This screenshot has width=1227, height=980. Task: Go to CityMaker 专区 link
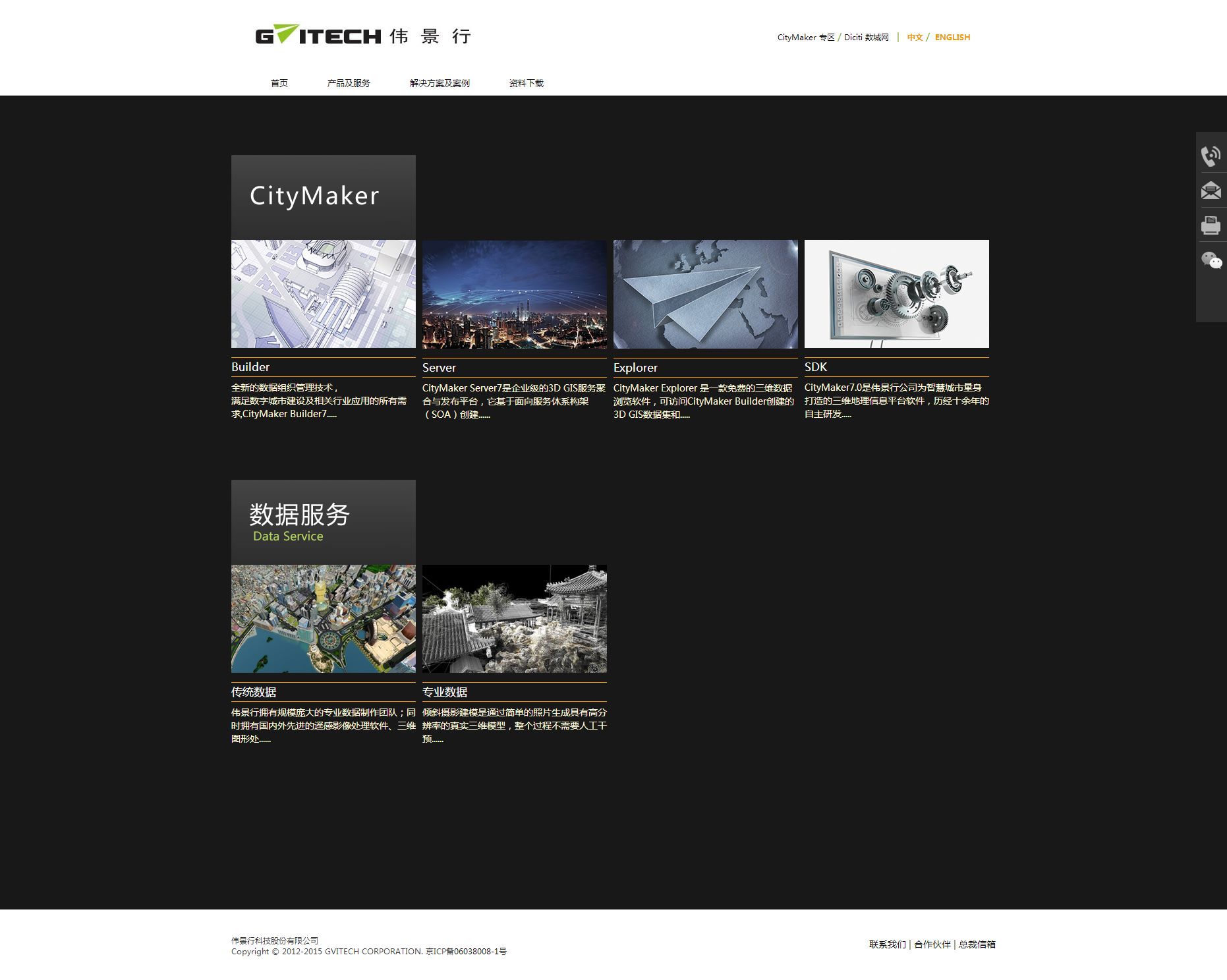coord(806,38)
